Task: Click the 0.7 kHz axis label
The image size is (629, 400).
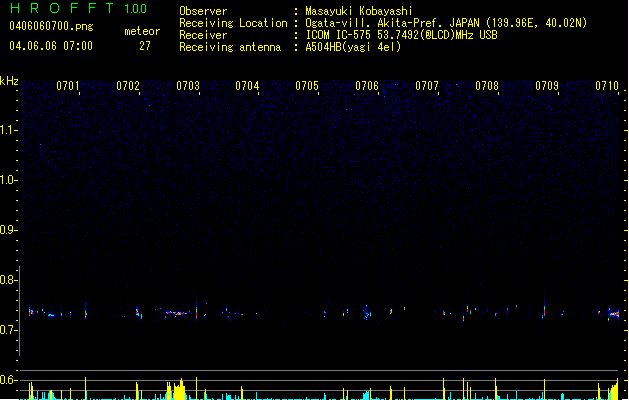Action: pos(8,330)
